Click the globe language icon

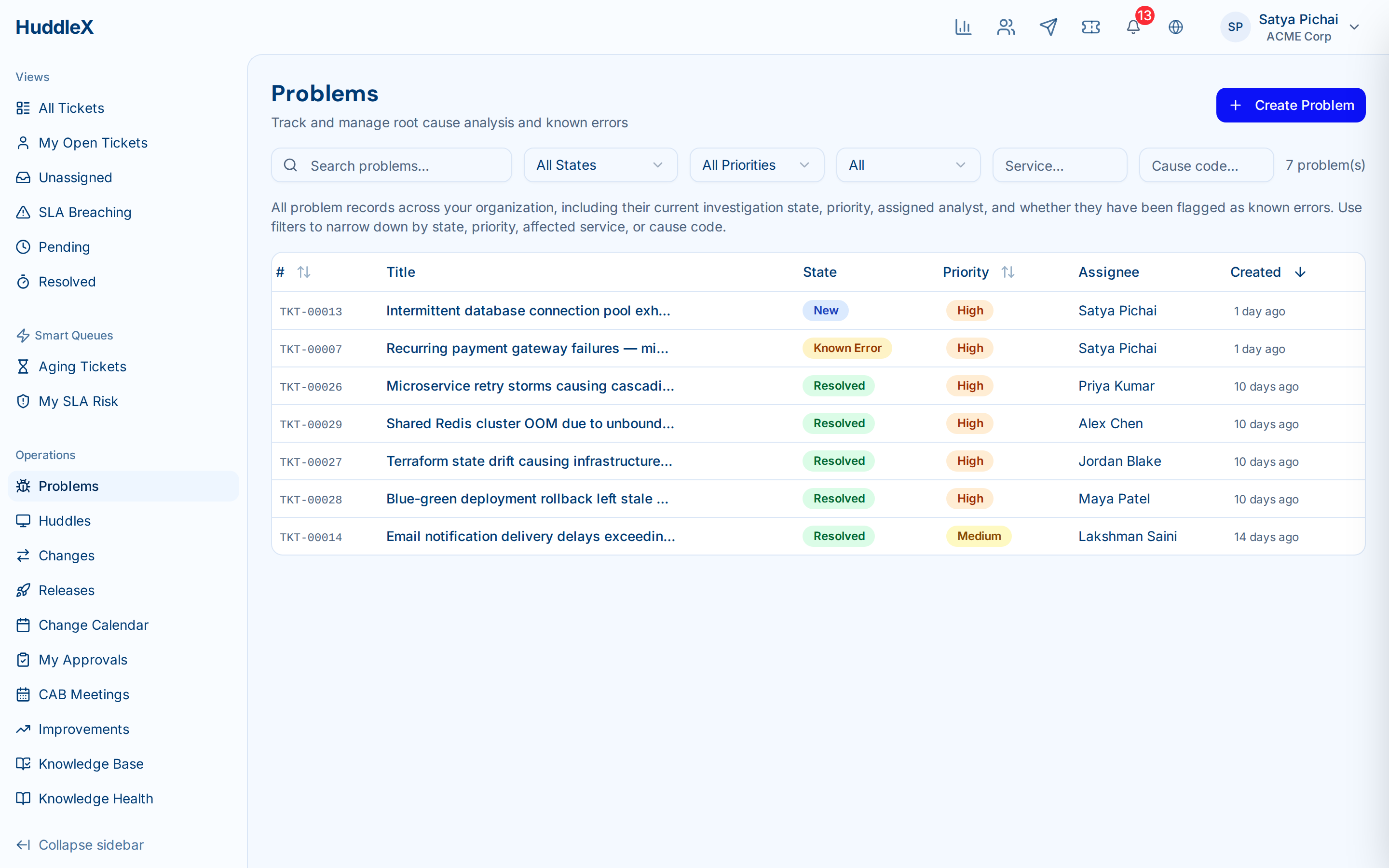(x=1175, y=27)
